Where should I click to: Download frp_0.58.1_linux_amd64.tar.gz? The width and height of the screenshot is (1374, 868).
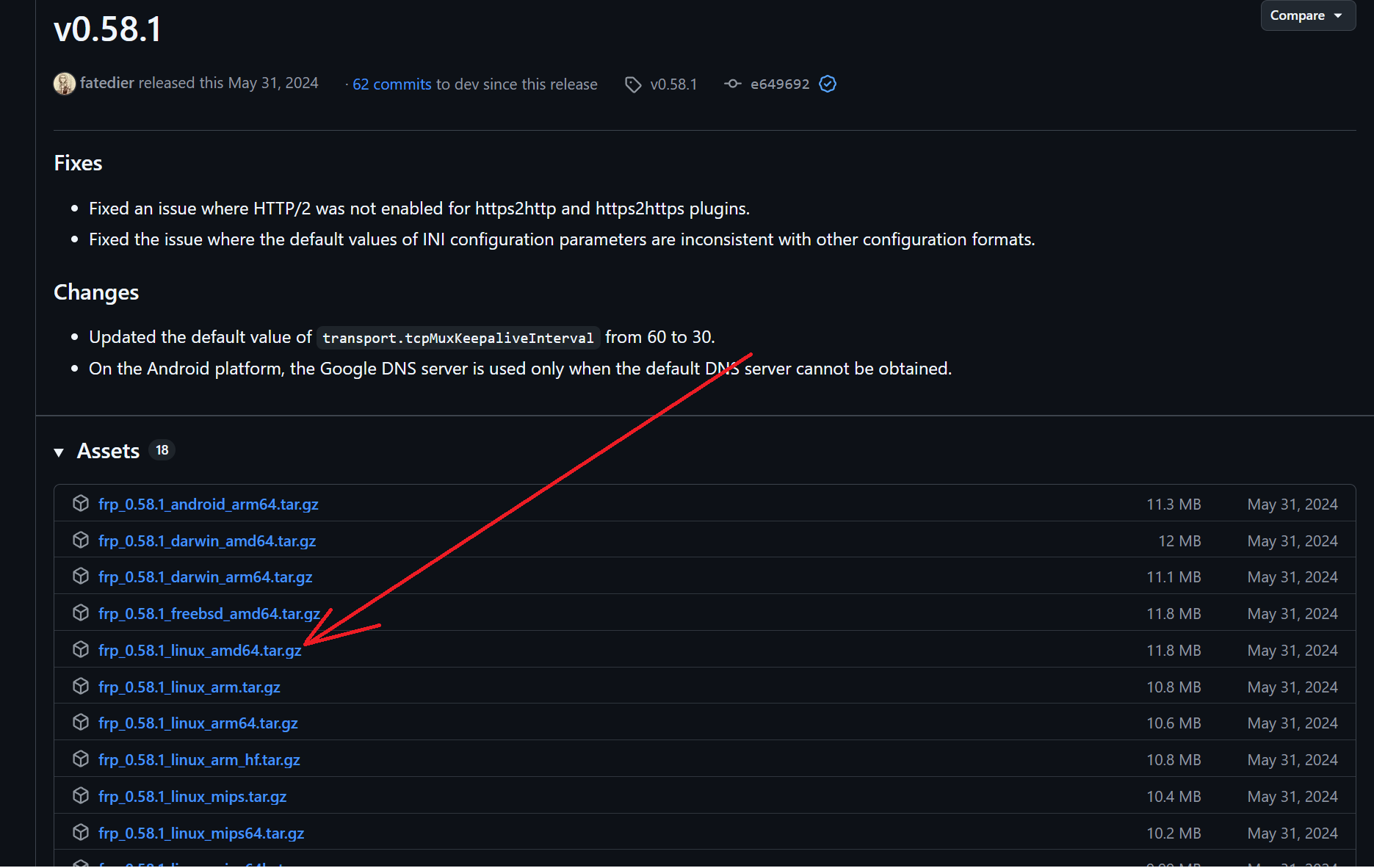200,651
